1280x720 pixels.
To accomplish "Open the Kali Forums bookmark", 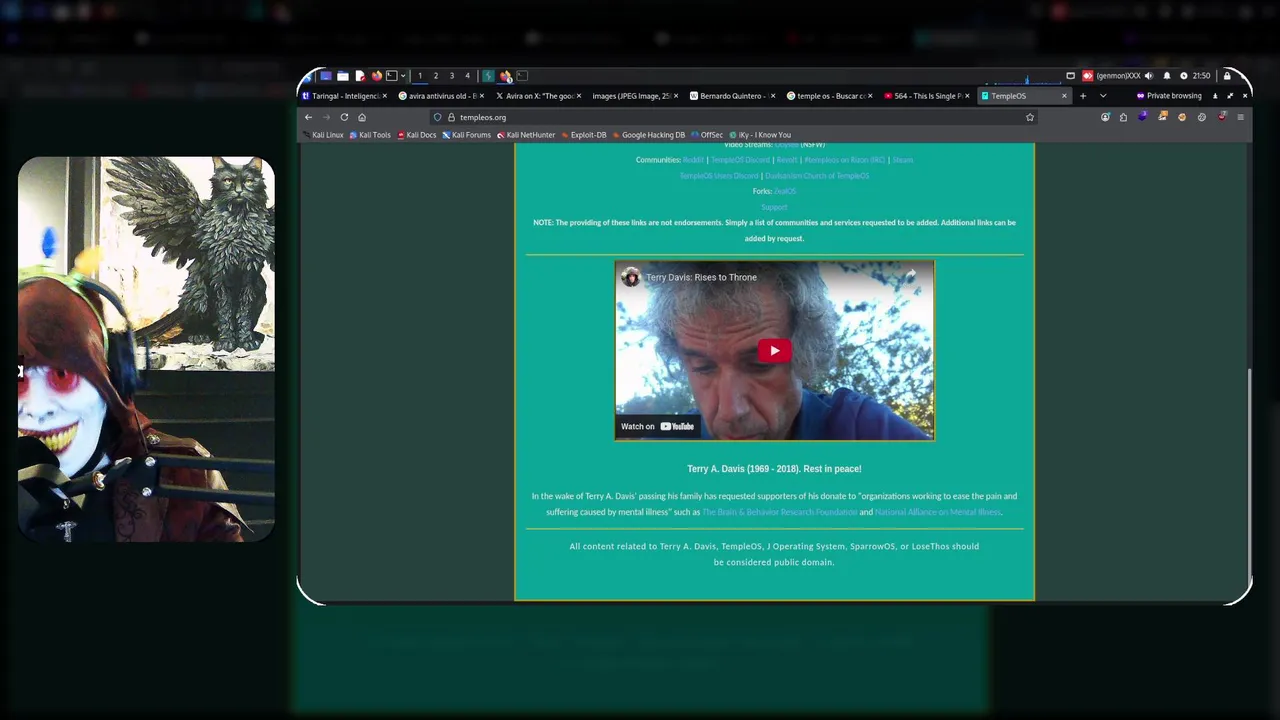I will [x=466, y=135].
